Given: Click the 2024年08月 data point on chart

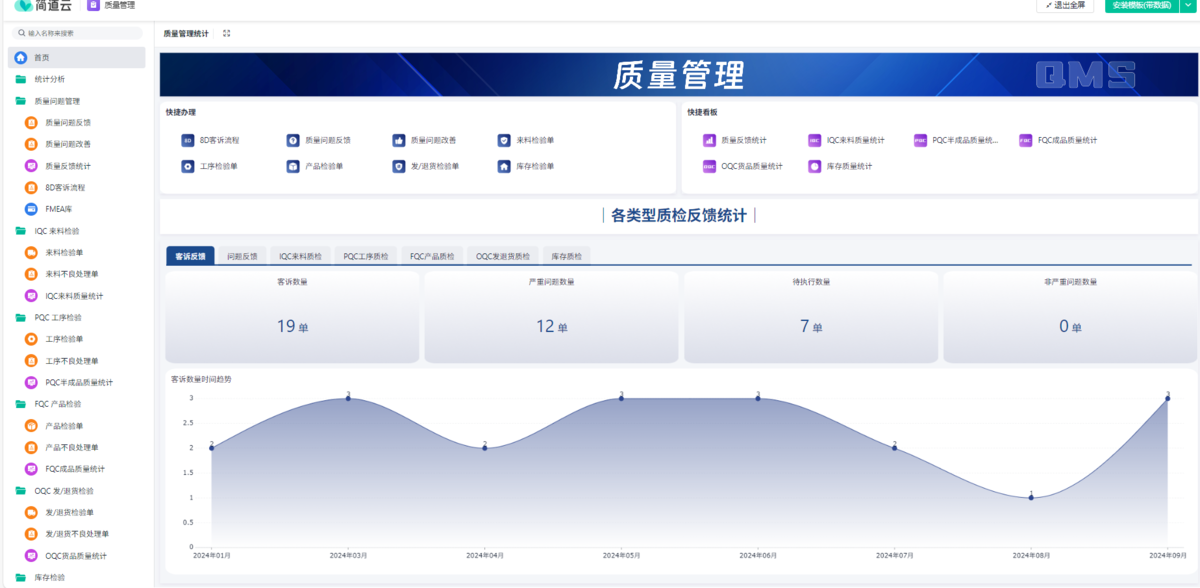Looking at the screenshot, I should tap(1031, 497).
